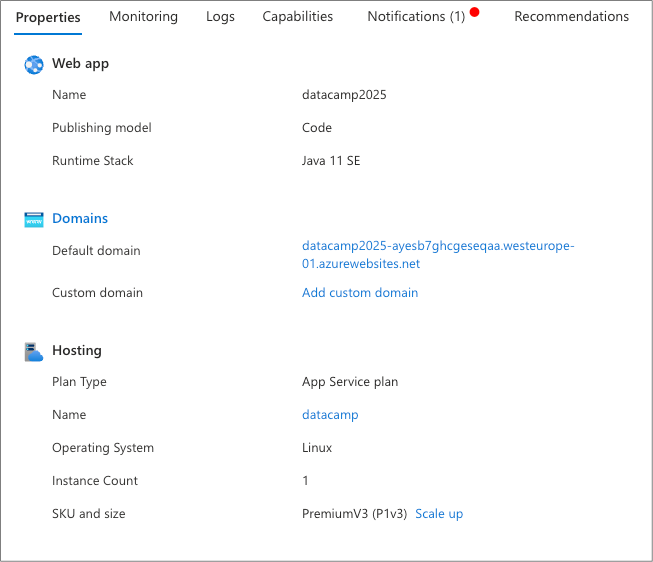The height and width of the screenshot is (562, 653).
Task: Switch to the Recommendations tab
Action: [571, 16]
